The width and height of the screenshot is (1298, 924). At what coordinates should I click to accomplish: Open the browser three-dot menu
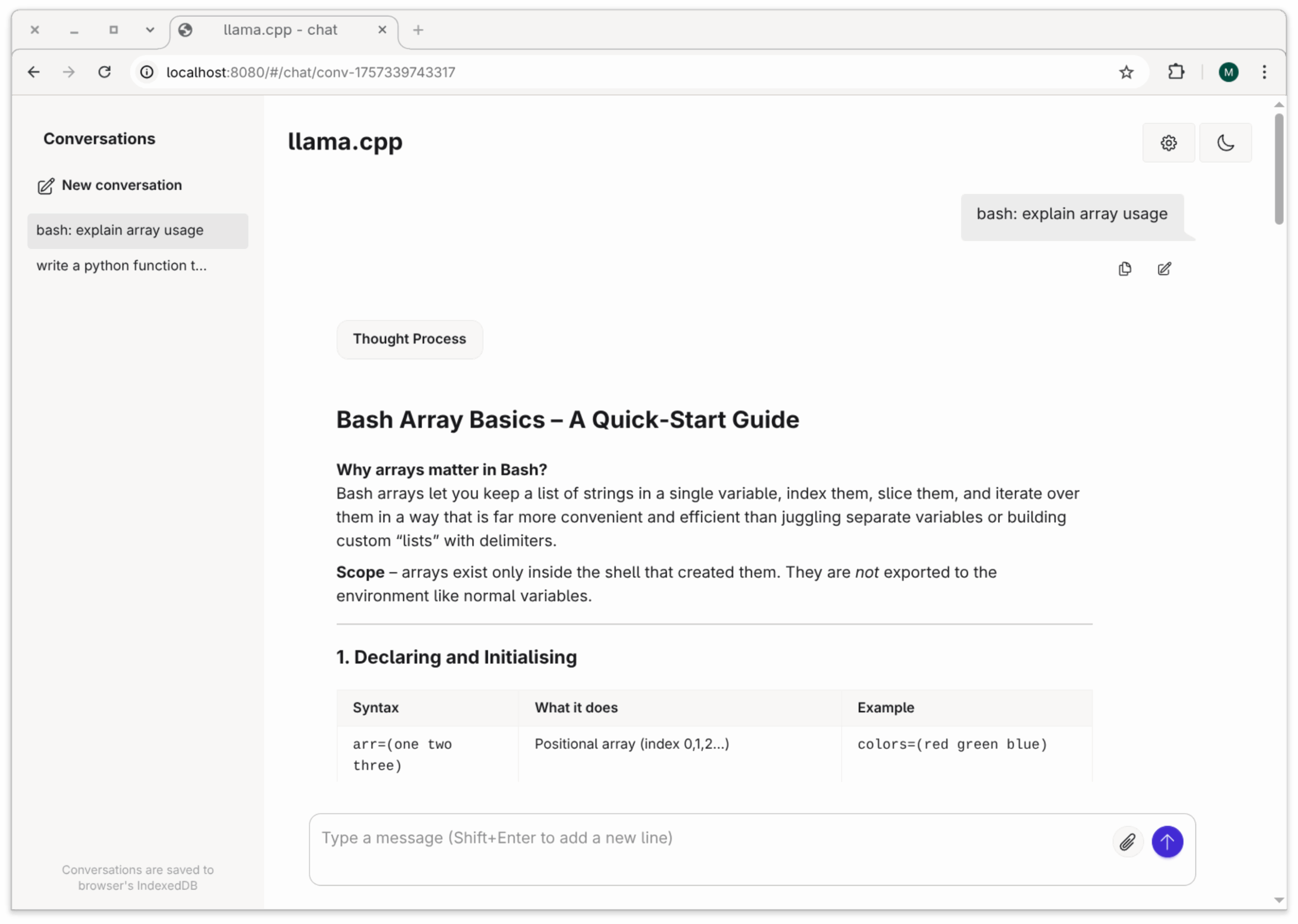click(x=1264, y=72)
